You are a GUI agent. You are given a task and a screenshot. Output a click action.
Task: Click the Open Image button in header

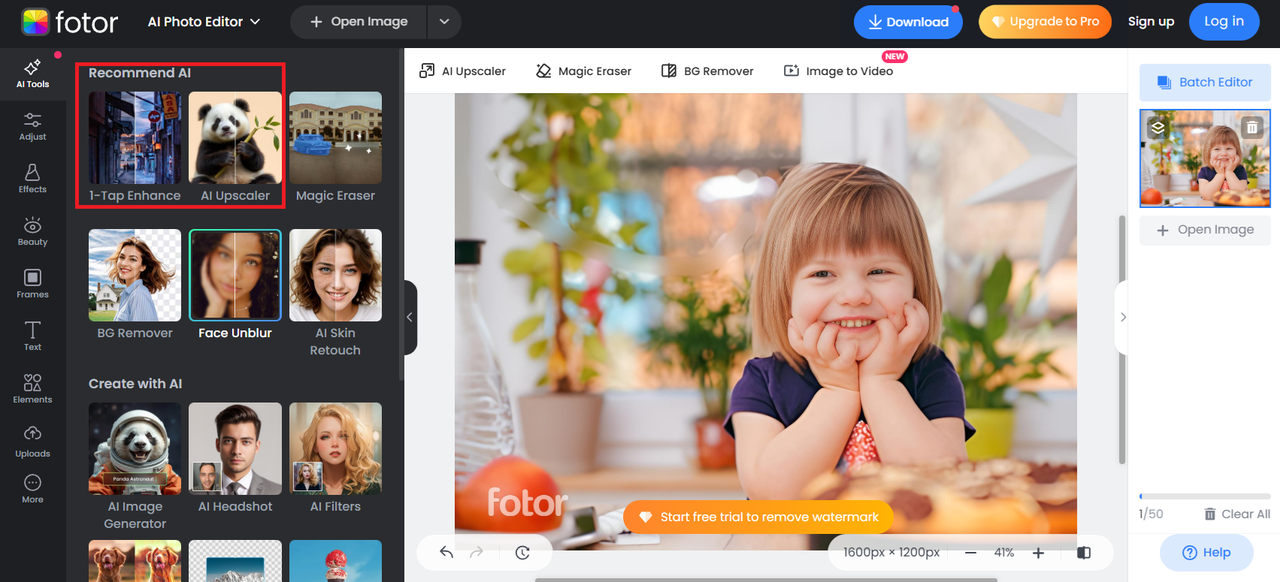point(358,21)
